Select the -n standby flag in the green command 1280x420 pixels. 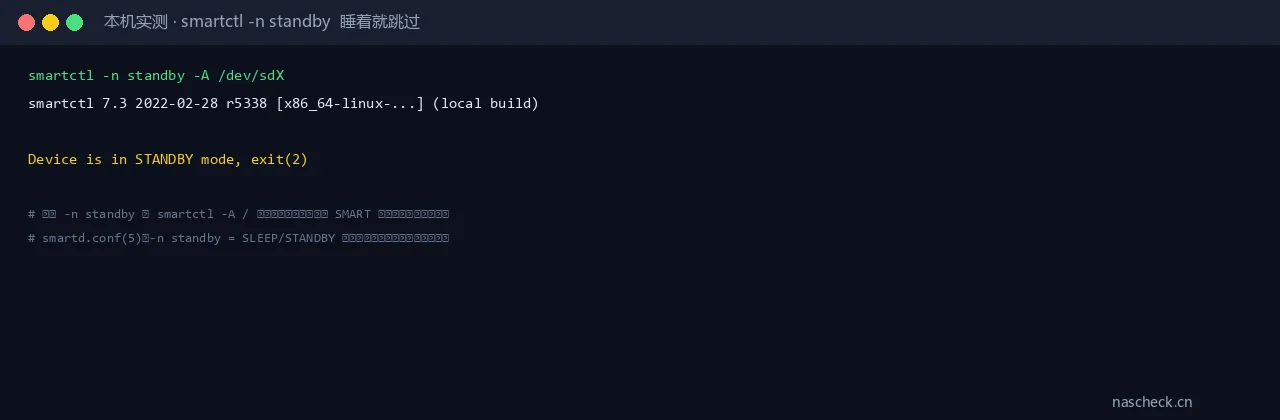point(144,76)
